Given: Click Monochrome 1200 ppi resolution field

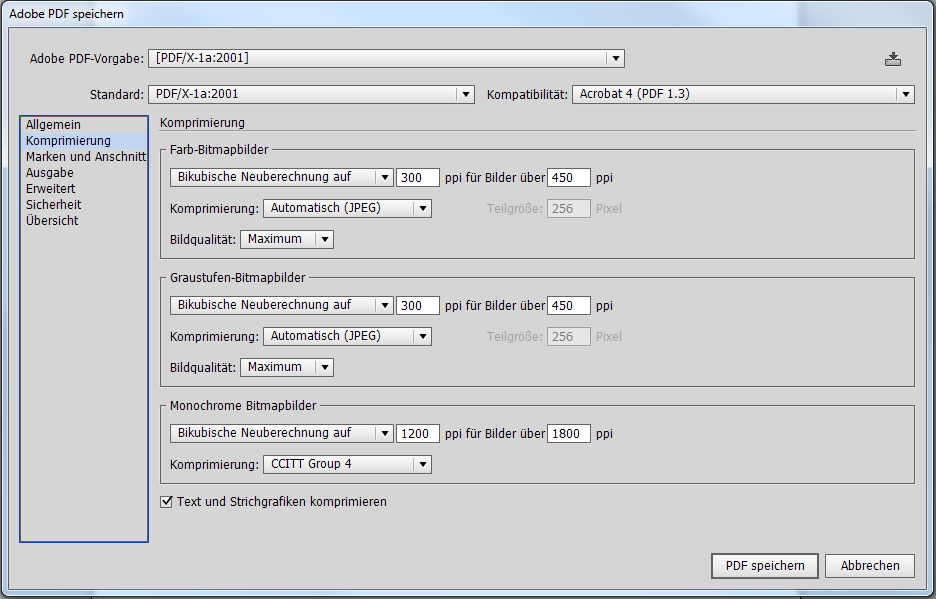Looking at the screenshot, I should click(x=418, y=434).
